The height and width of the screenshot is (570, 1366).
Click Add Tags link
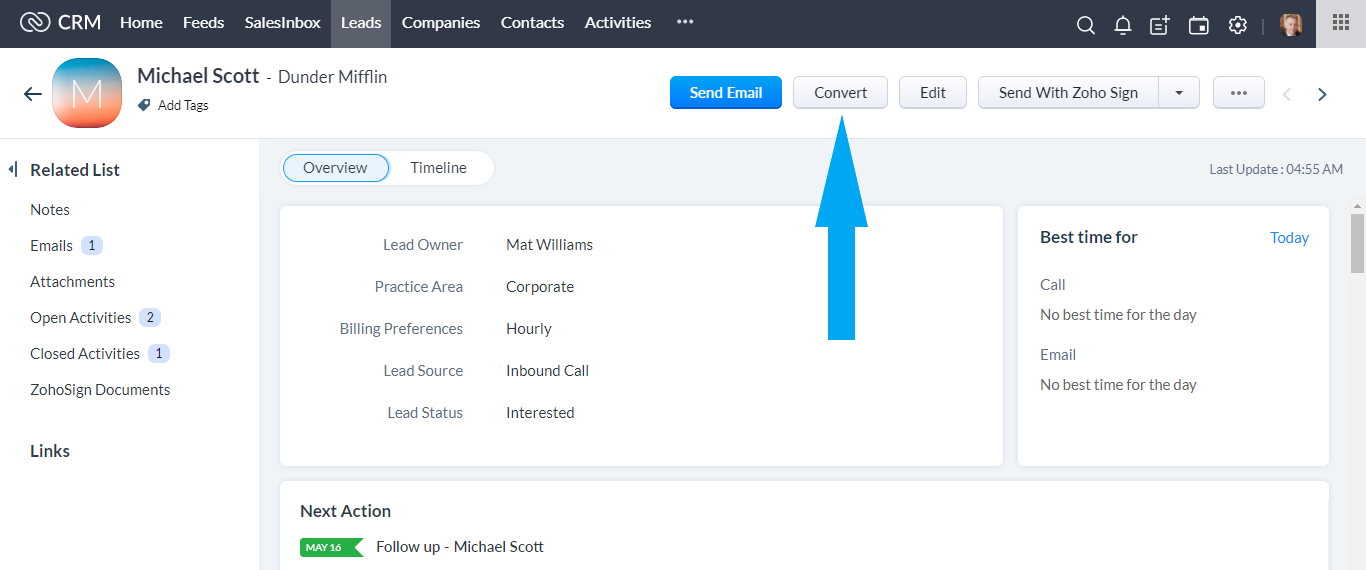pyautogui.click(x=183, y=105)
